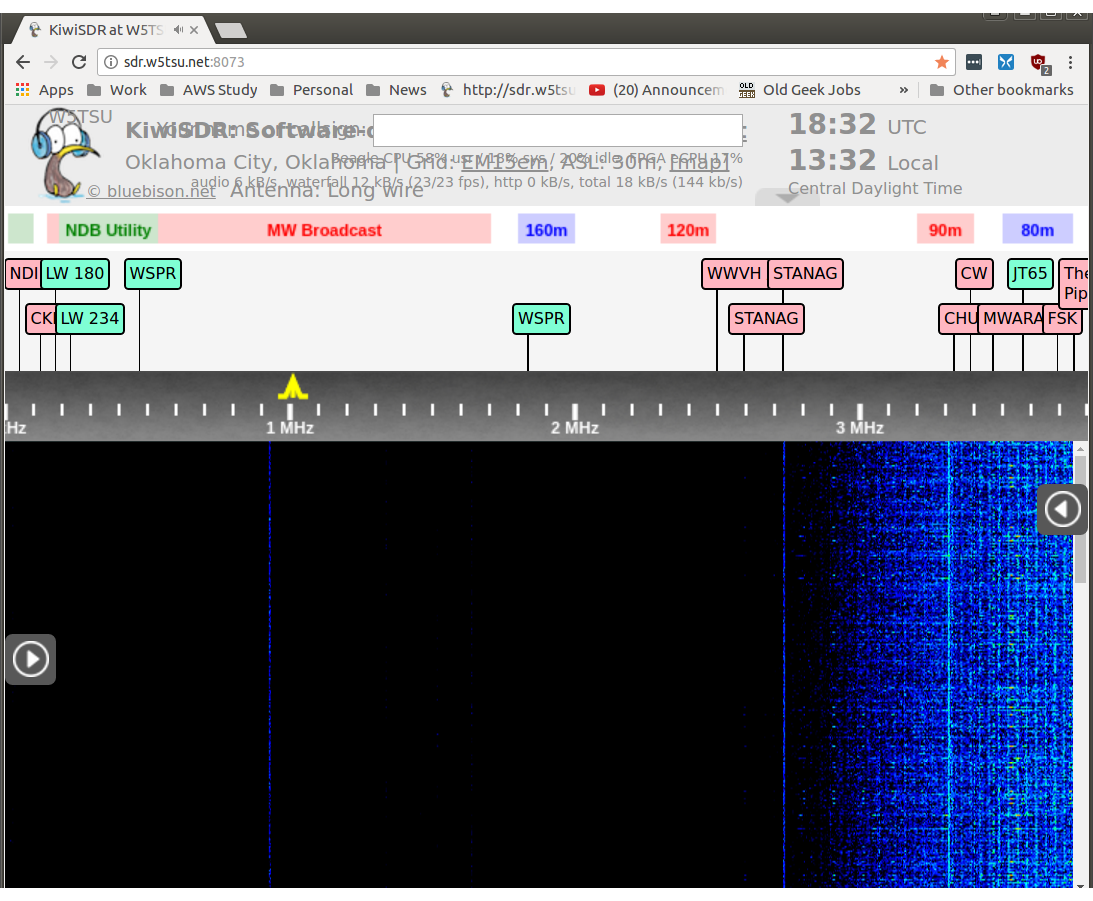The width and height of the screenshot is (1093, 901).
Task: Select the NDB Utility band
Action: (x=108, y=230)
